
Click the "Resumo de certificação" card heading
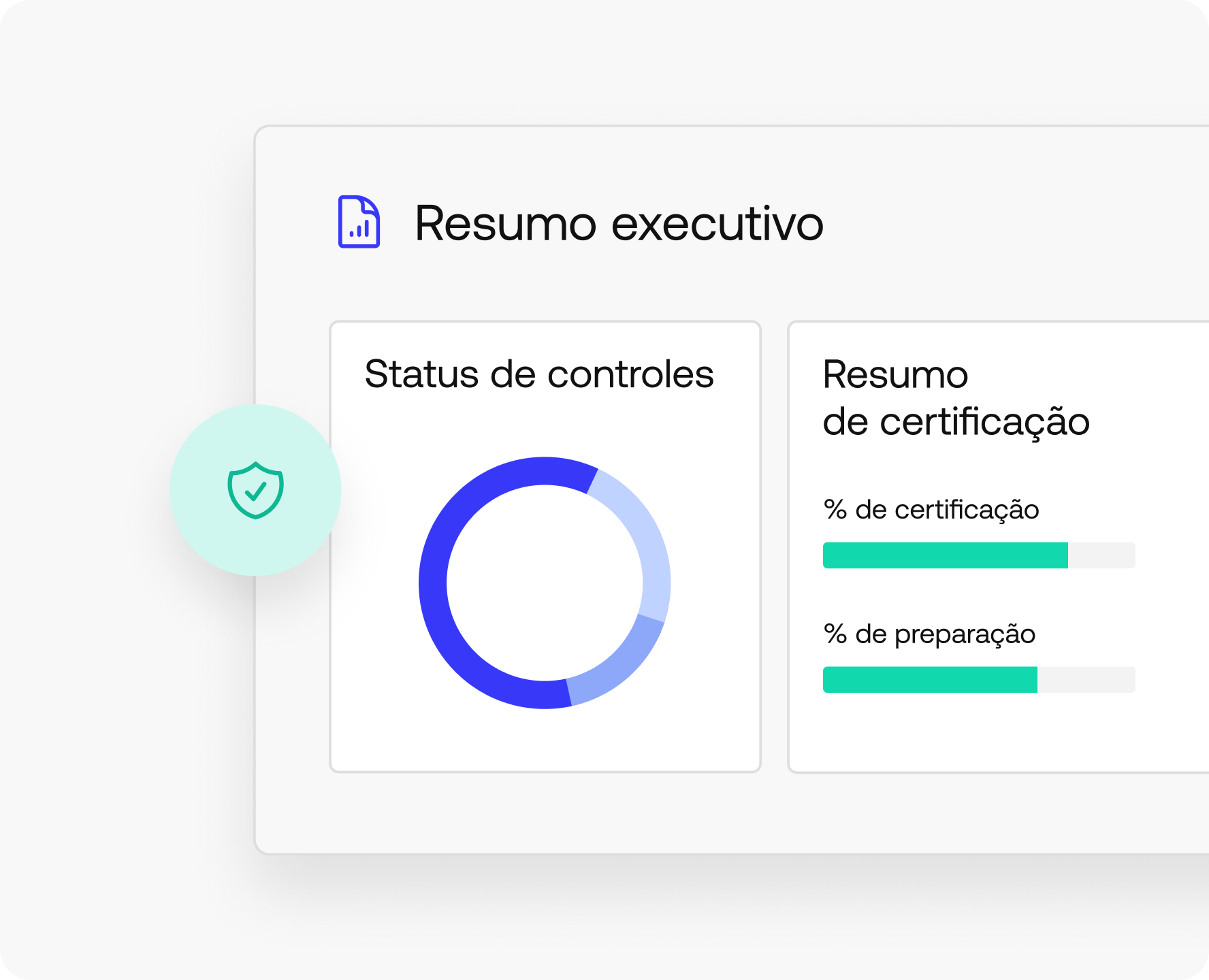tap(956, 398)
